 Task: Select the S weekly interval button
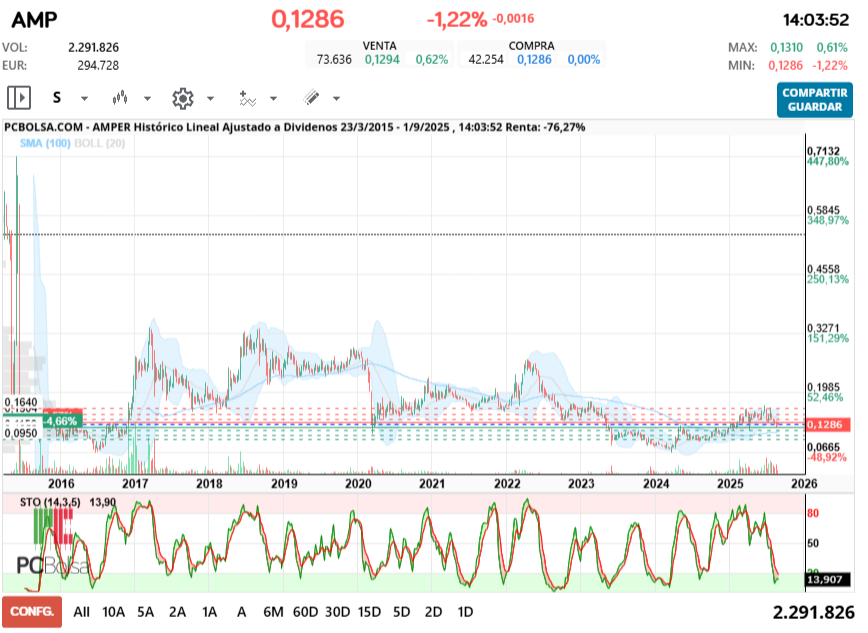56,98
